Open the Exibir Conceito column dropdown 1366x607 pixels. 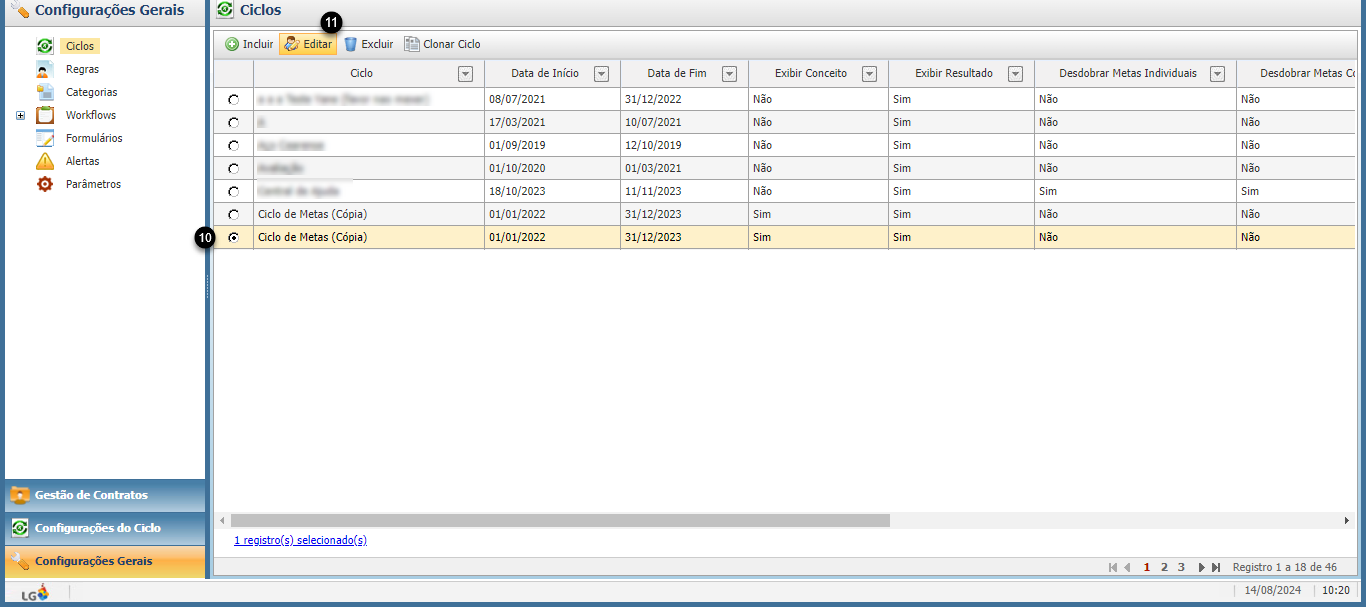pyautogui.click(x=869, y=74)
